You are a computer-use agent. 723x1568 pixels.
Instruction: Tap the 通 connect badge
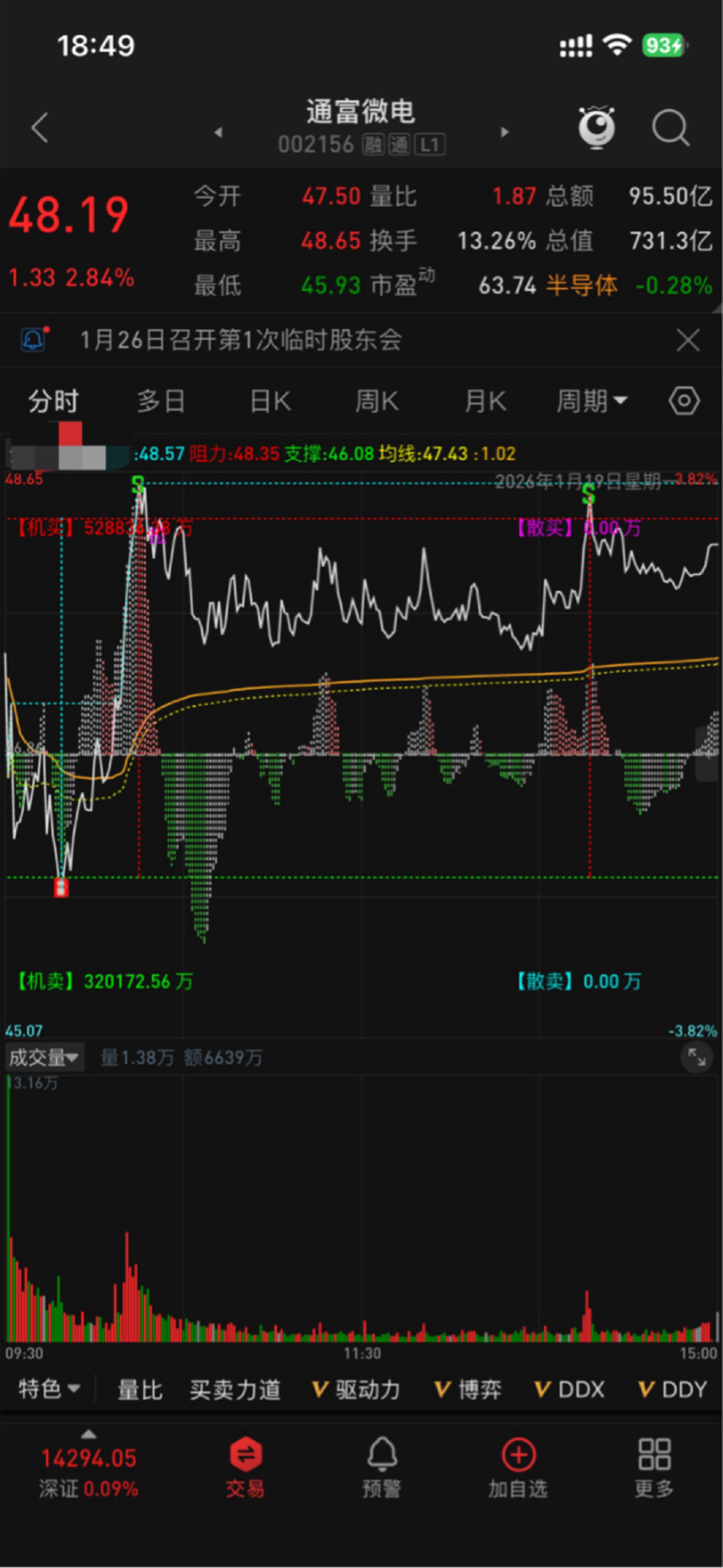point(400,145)
